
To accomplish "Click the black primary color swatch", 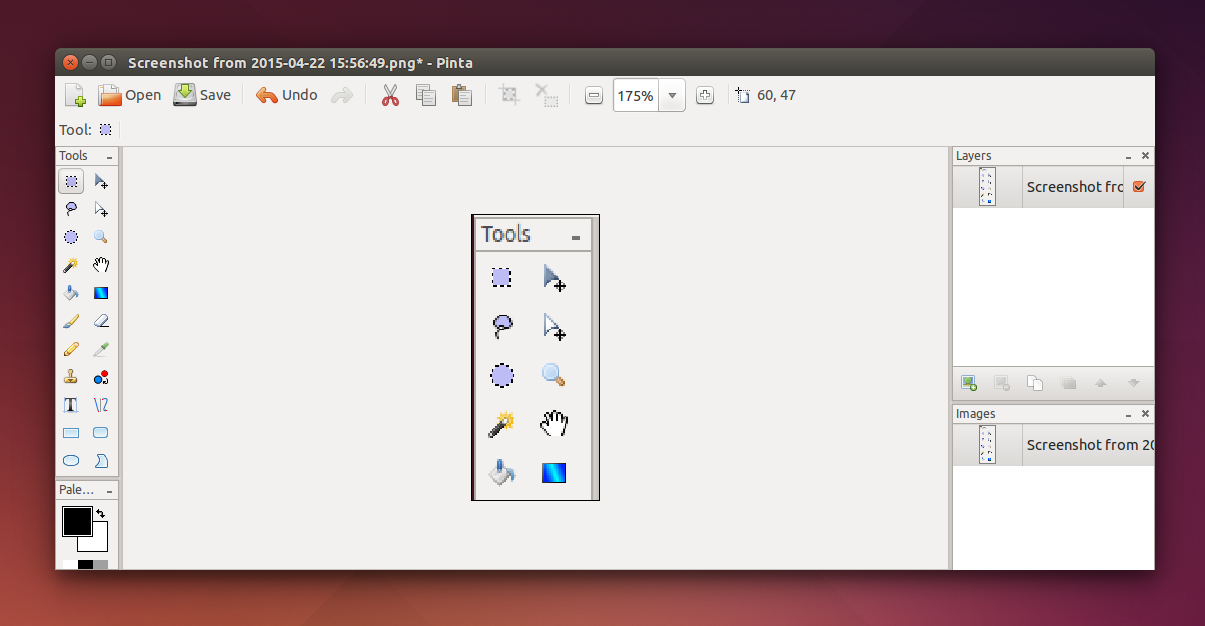I will click(x=76, y=521).
